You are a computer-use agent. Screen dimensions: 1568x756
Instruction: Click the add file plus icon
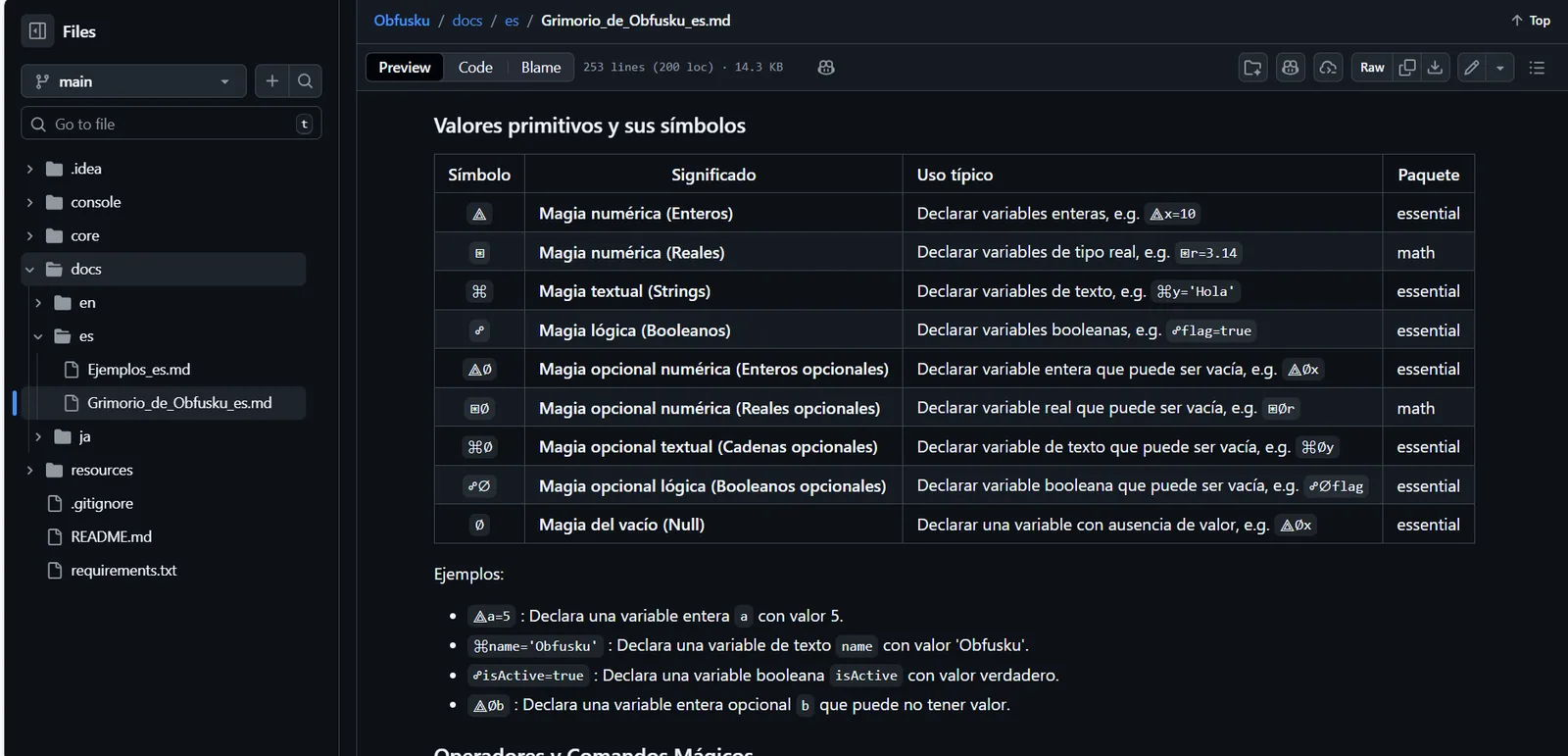pyautogui.click(x=272, y=81)
